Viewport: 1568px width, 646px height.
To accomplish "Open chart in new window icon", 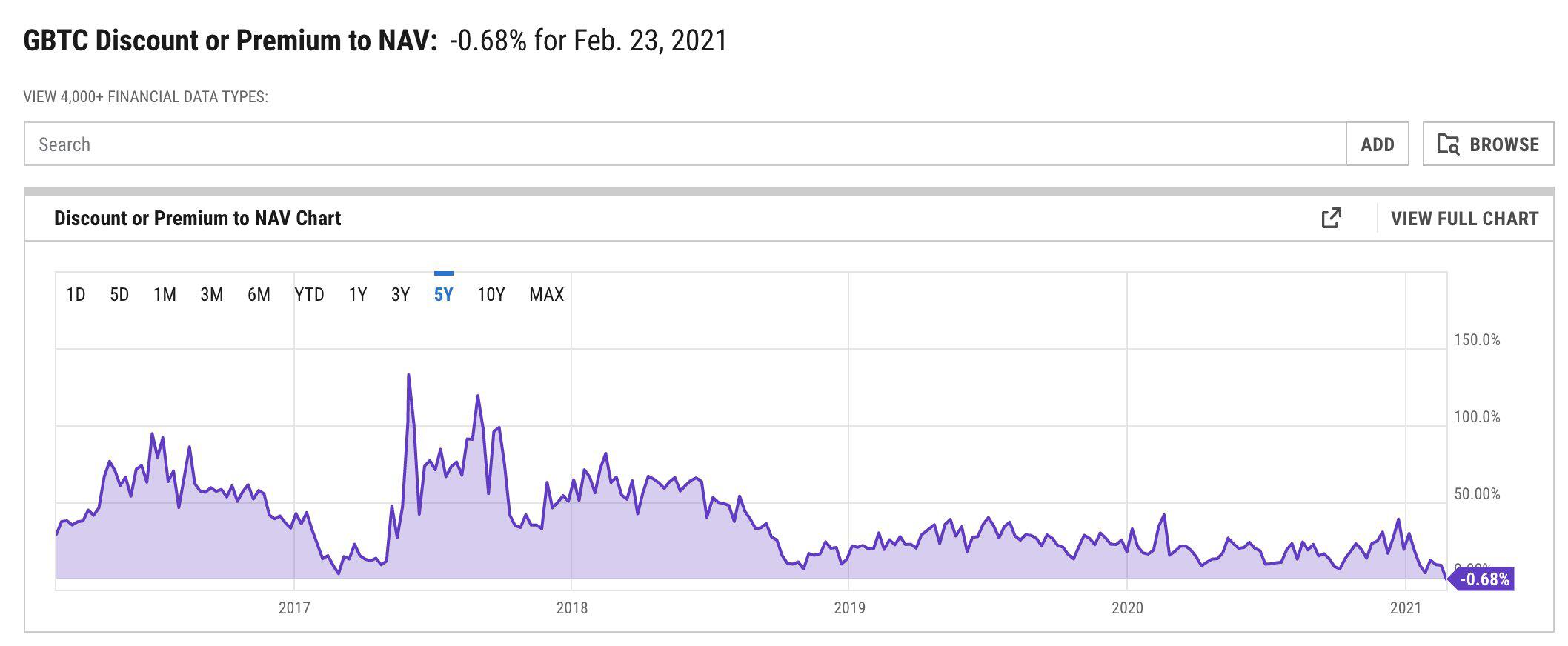I will [1331, 218].
